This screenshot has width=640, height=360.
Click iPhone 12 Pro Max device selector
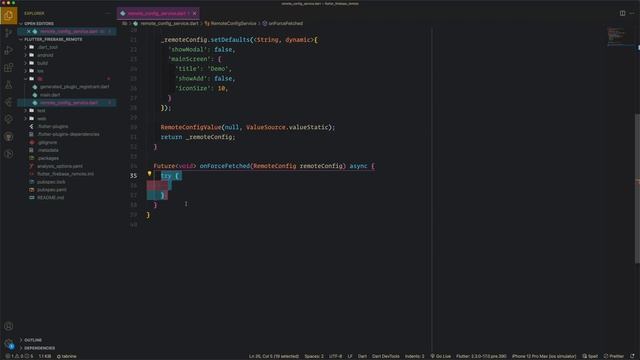pos(544,356)
